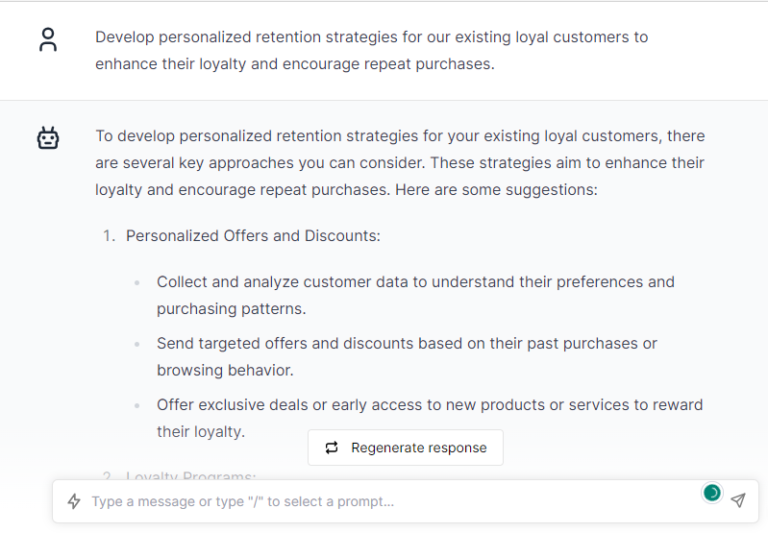Click the list number "1." marker
This screenshot has height=533, width=768.
[x=109, y=236]
